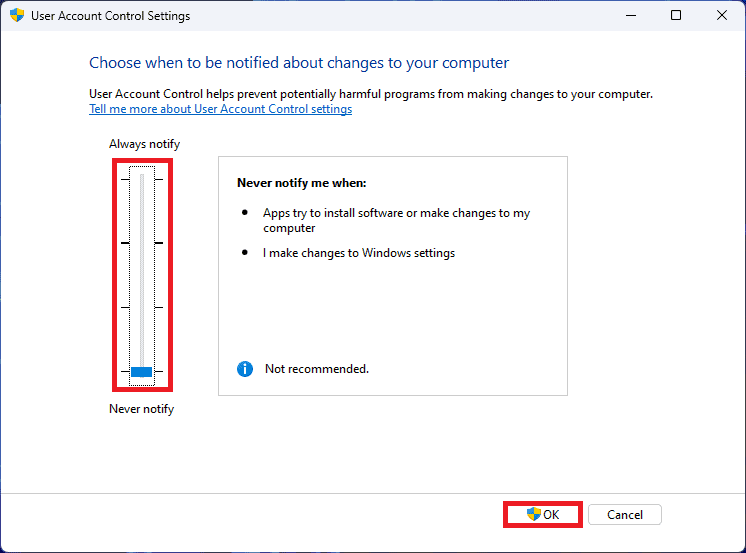Set slider to the topmost Always notify tick

(141, 179)
